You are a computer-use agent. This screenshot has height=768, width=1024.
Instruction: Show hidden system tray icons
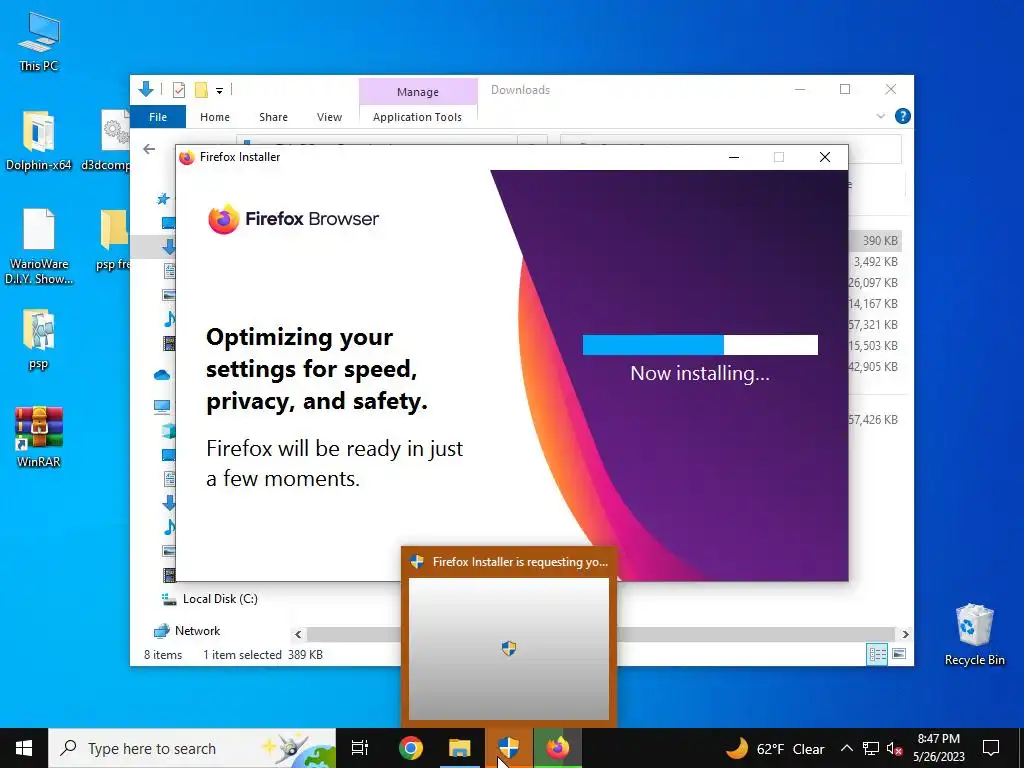click(x=846, y=748)
